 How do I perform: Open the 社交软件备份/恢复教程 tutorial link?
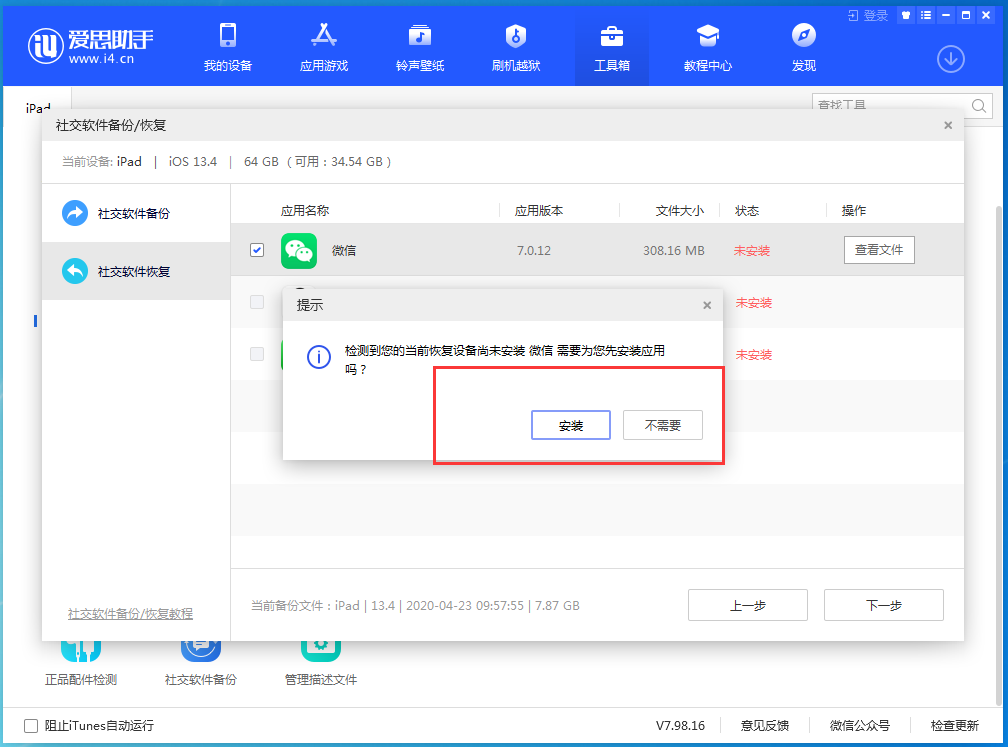[130, 614]
